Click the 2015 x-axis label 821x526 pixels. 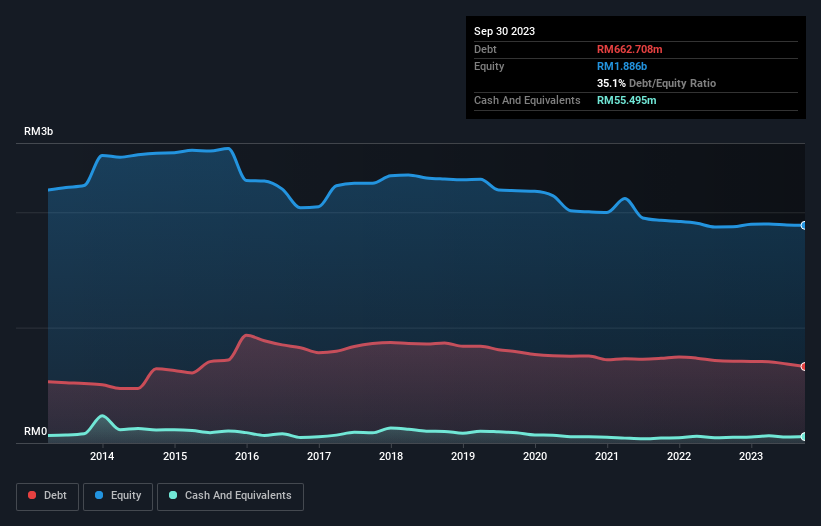[x=175, y=456]
